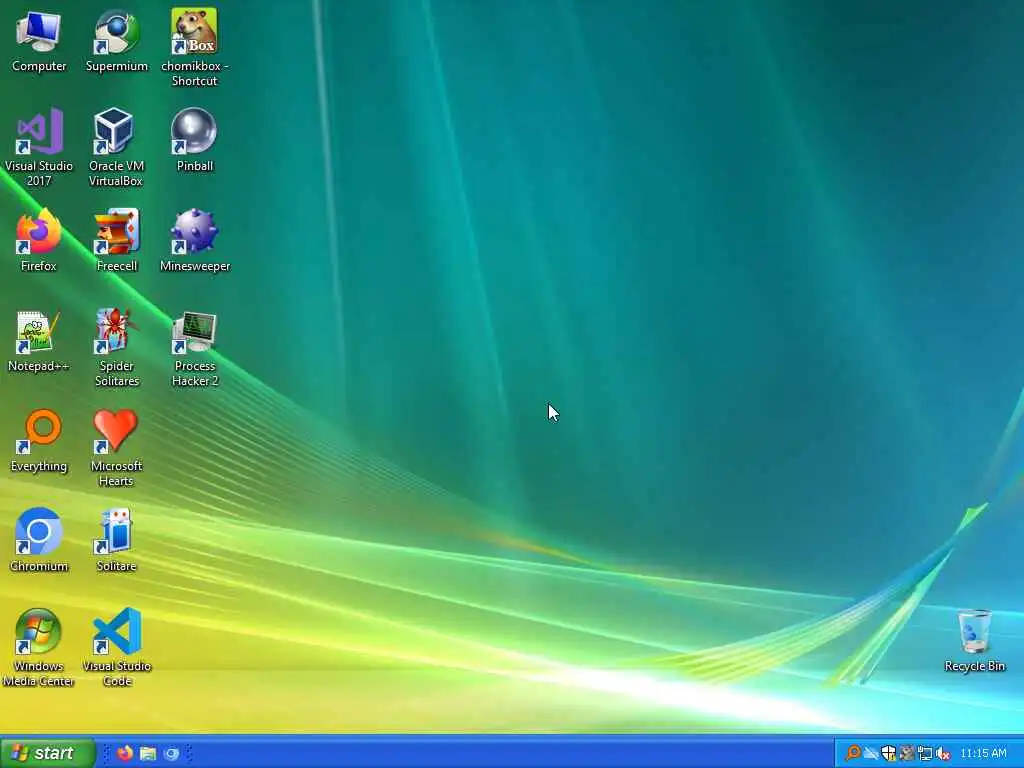Select the Notepad++ desktop icon
Image resolution: width=1024 pixels, height=768 pixels.
click(x=39, y=340)
